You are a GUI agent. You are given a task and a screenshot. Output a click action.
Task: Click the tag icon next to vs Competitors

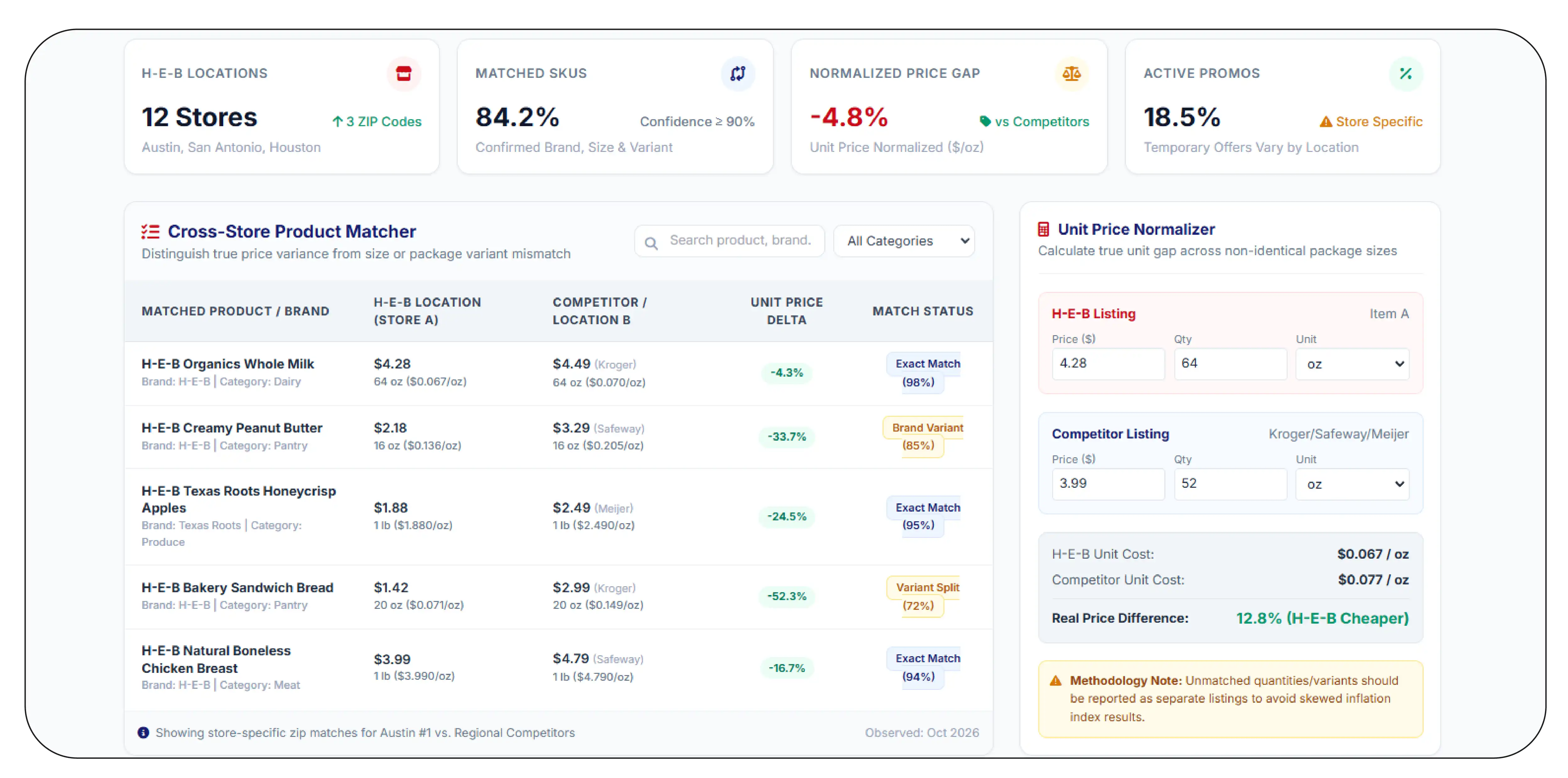tap(985, 122)
